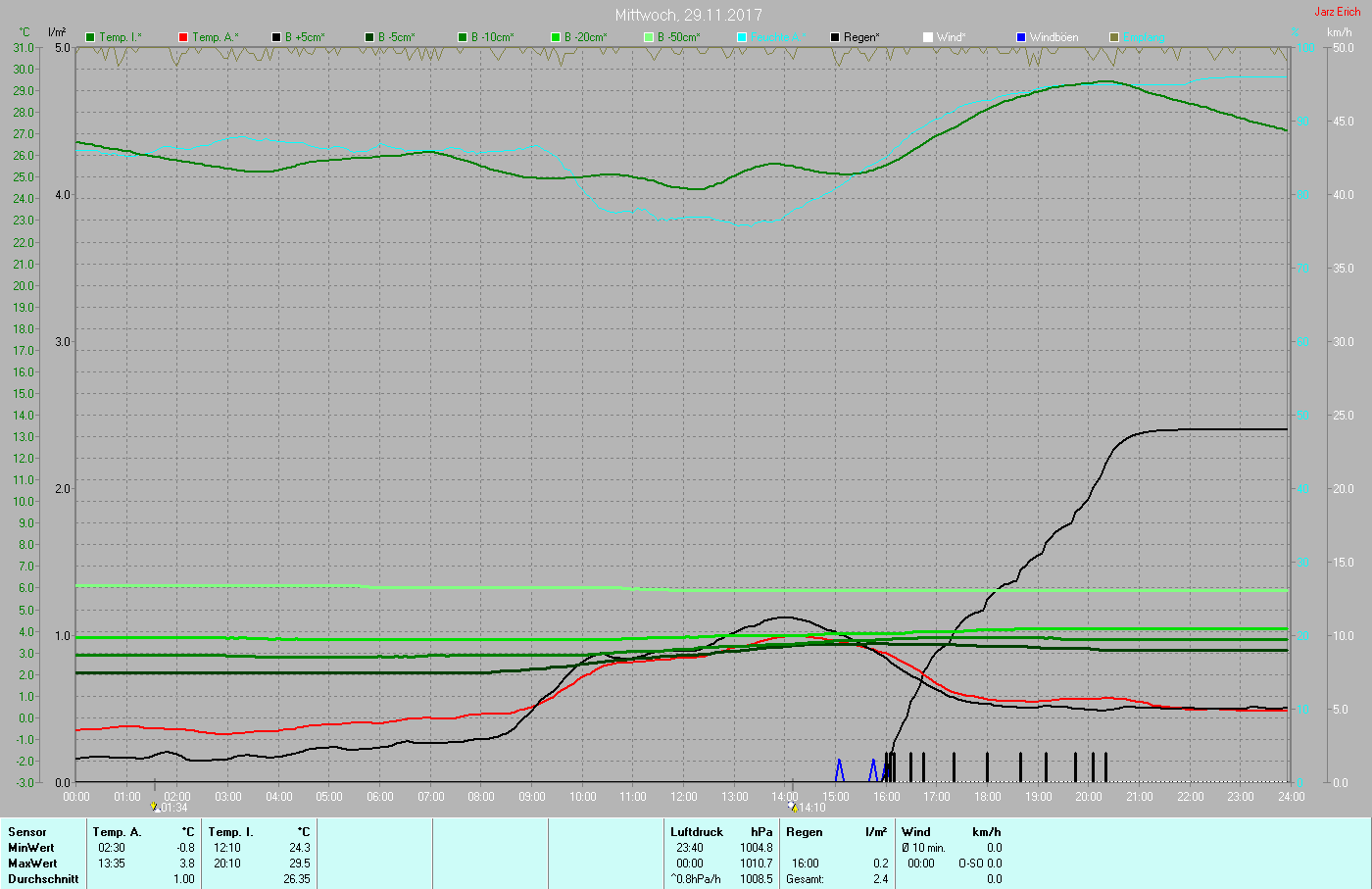The image size is (1372, 889).
Task: Click the black Regen legend square
Action: (x=835, y=37)
